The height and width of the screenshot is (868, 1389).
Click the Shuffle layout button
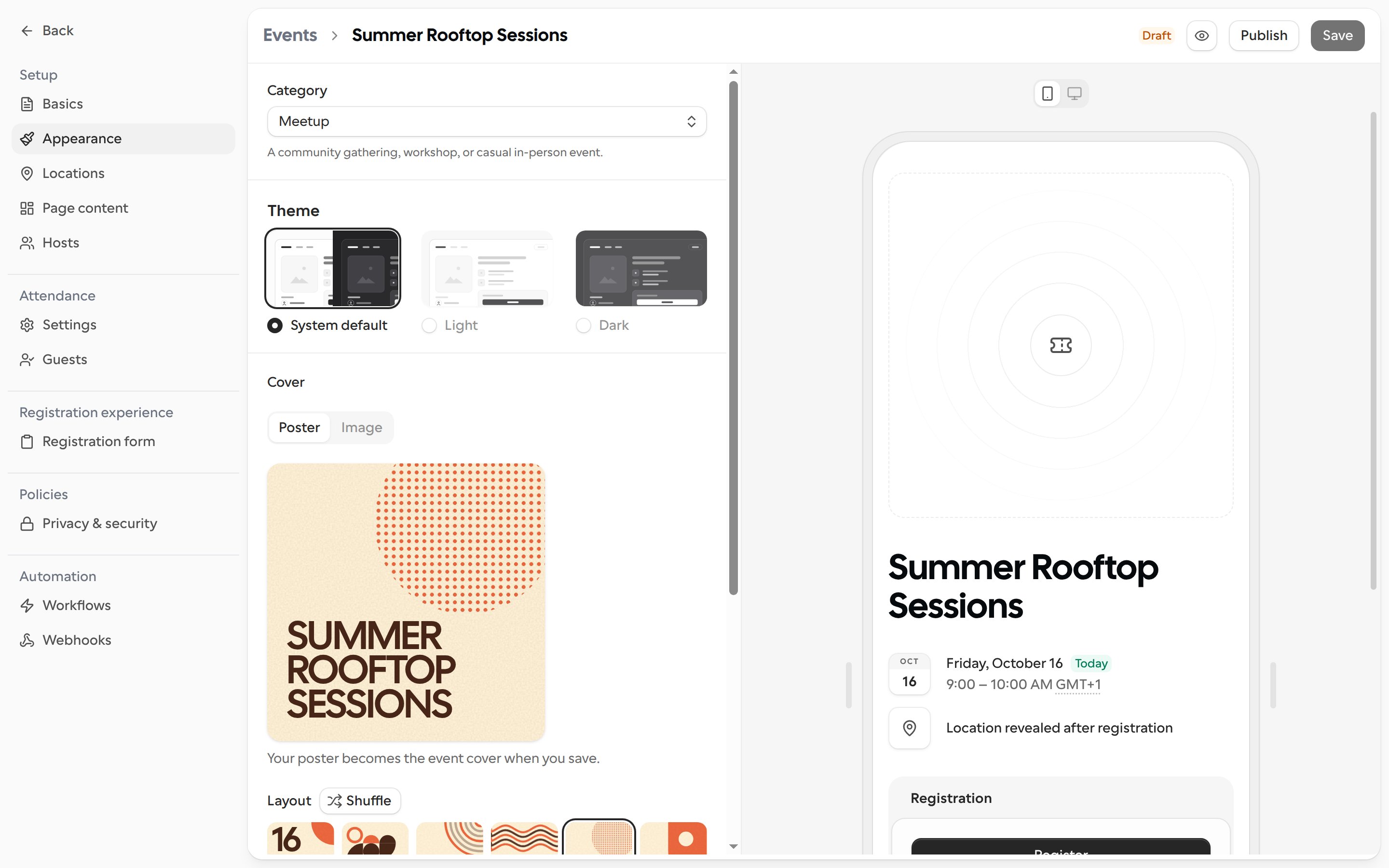(x=360, y=801)
